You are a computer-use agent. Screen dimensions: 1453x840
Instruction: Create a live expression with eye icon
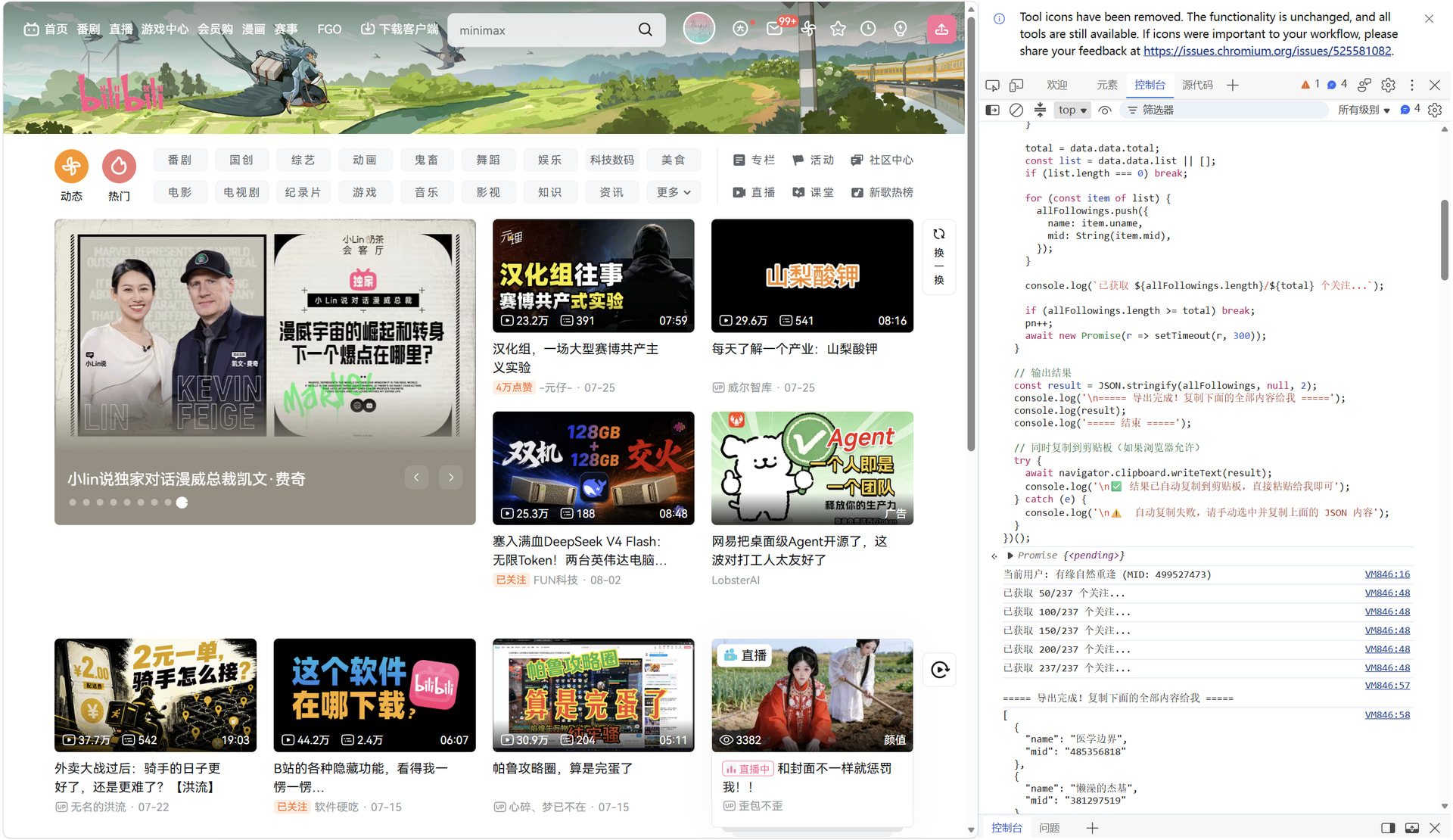1105,110
